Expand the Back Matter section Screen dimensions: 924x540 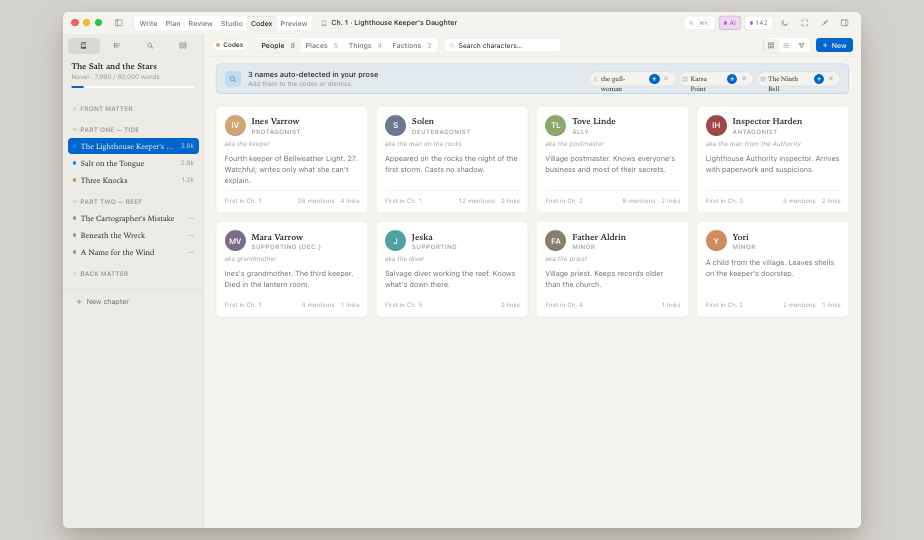[104, 273]
